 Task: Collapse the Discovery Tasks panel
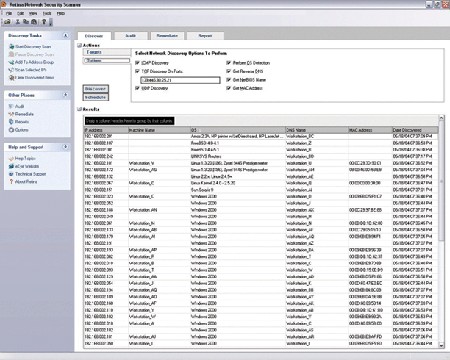tap(66, 35)
